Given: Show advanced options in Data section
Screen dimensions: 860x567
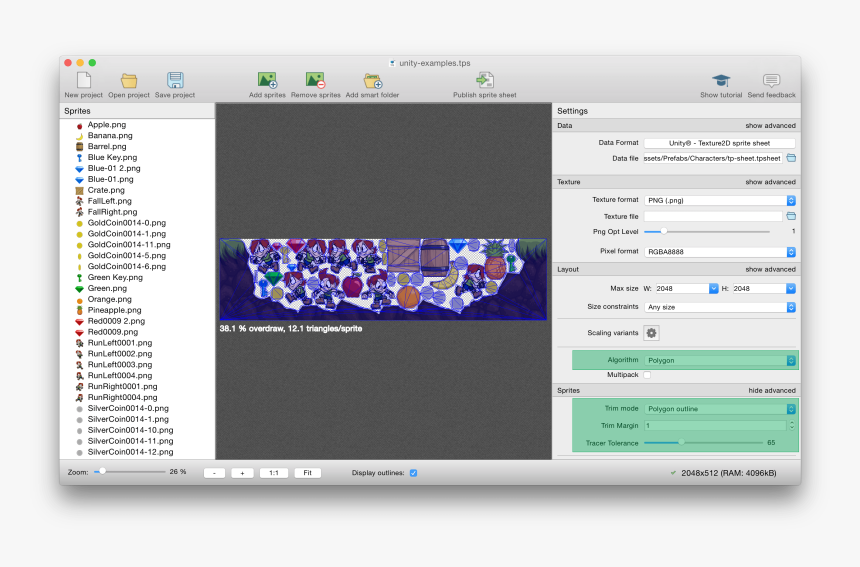Looking at the screenshot, I should (770, 126).
